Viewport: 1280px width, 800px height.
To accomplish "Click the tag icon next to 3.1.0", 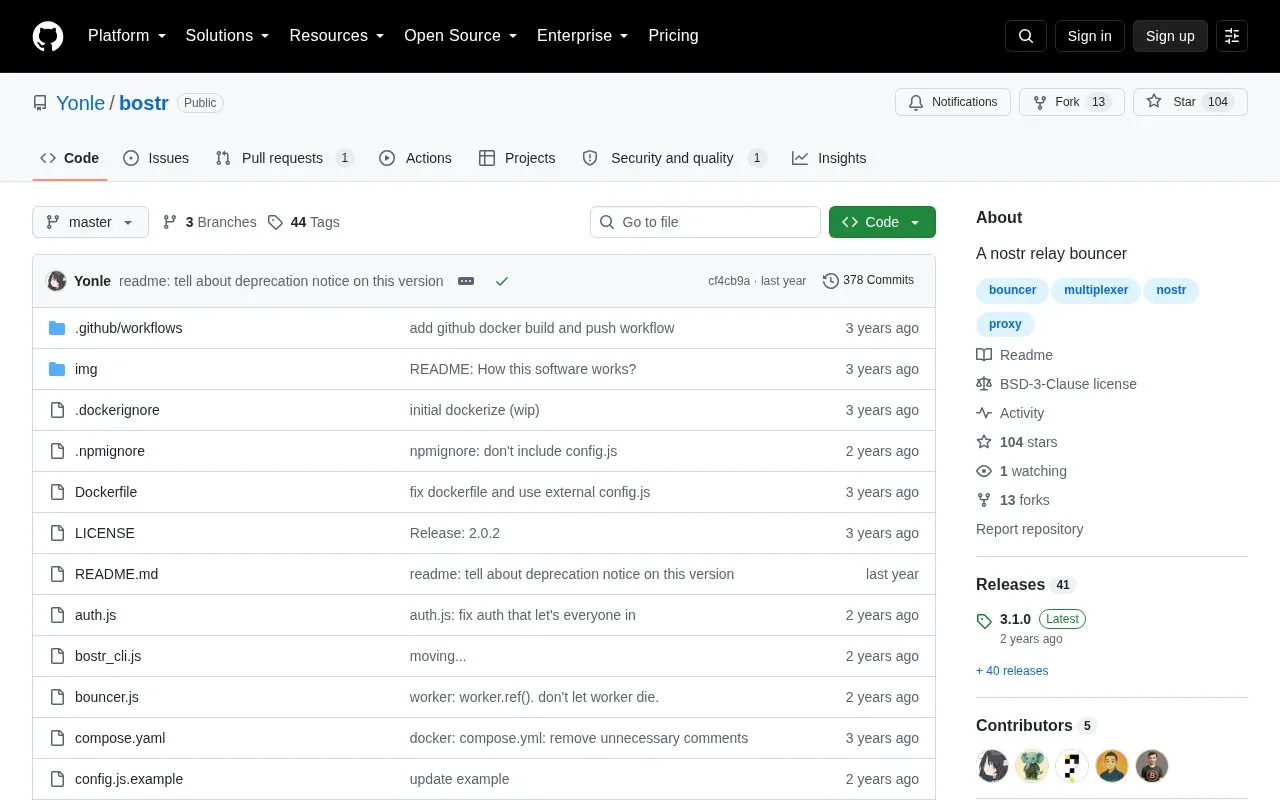I will coord(984,620).
